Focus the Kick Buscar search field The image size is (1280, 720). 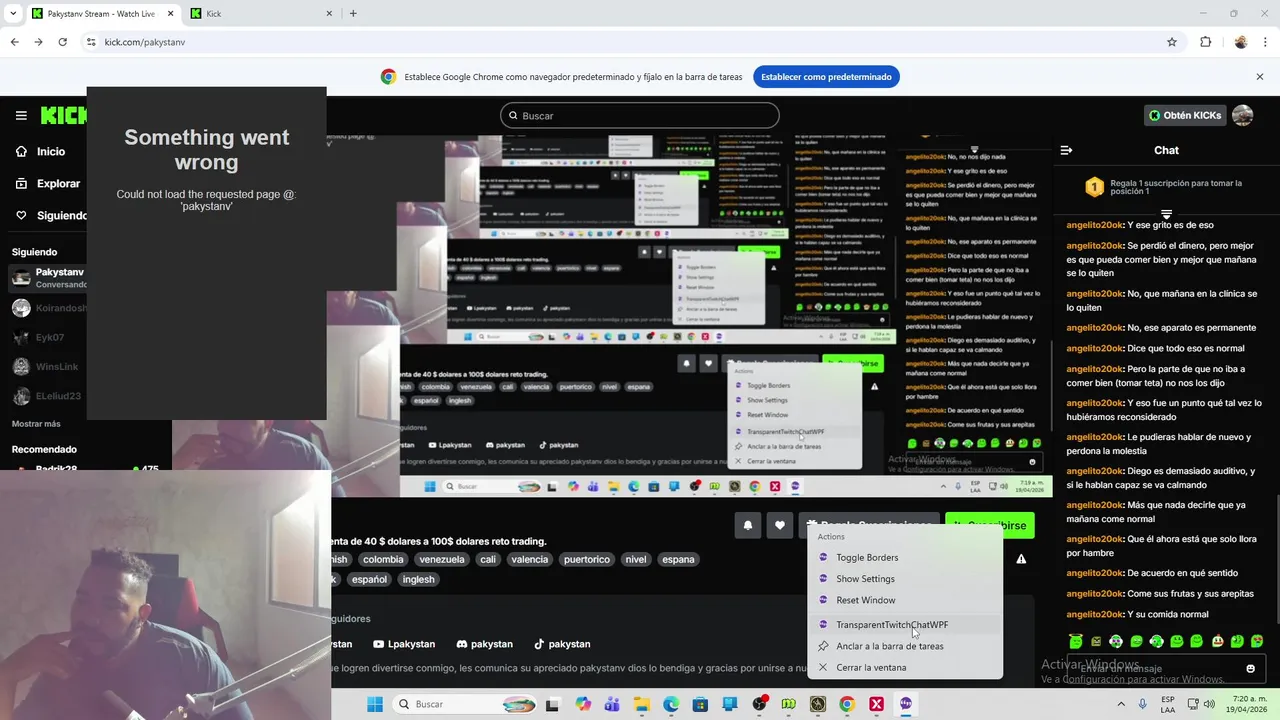(x=640, y=116)
